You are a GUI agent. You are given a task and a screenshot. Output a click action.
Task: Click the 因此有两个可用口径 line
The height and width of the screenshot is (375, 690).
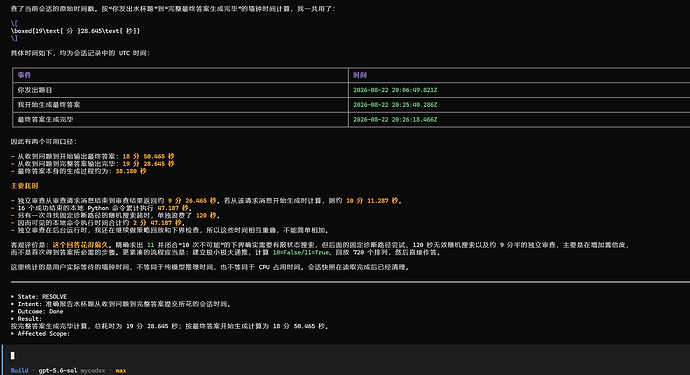click(x=44, y=142)
